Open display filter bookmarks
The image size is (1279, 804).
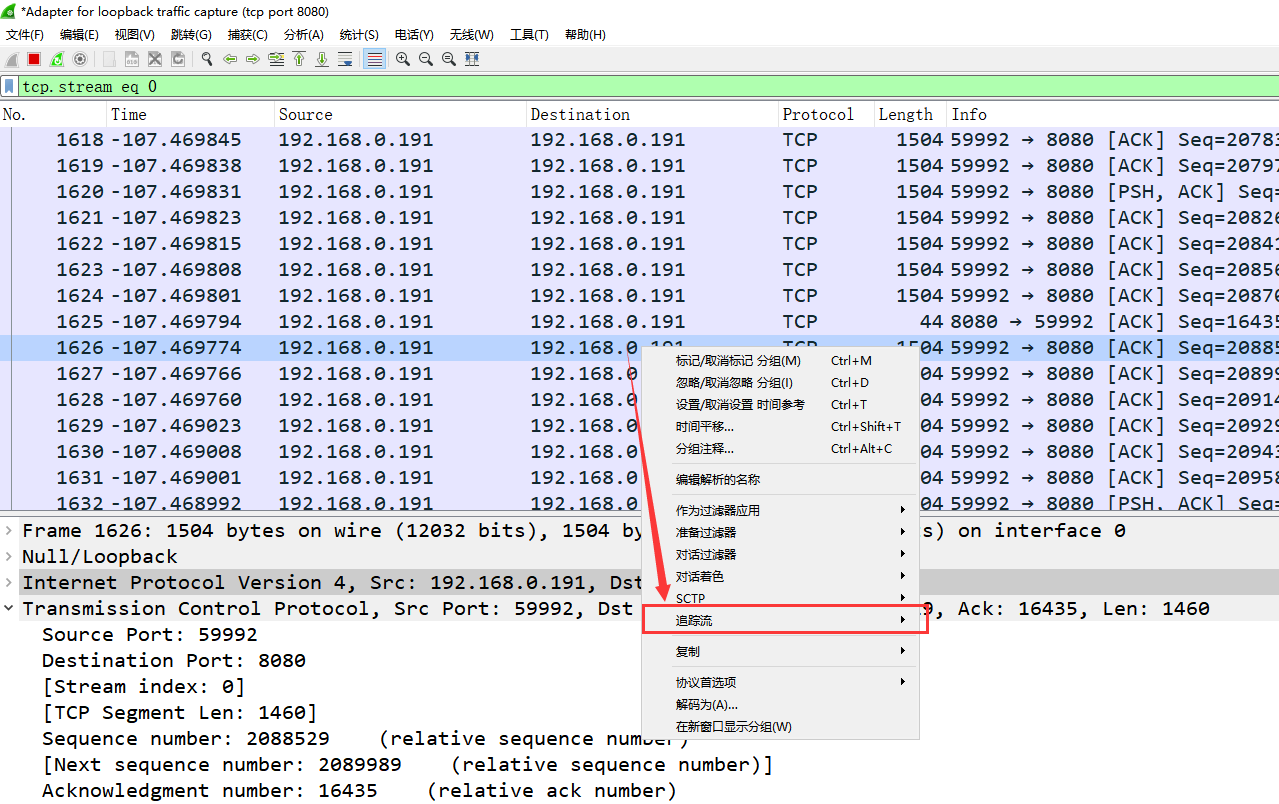pos(9,87)
